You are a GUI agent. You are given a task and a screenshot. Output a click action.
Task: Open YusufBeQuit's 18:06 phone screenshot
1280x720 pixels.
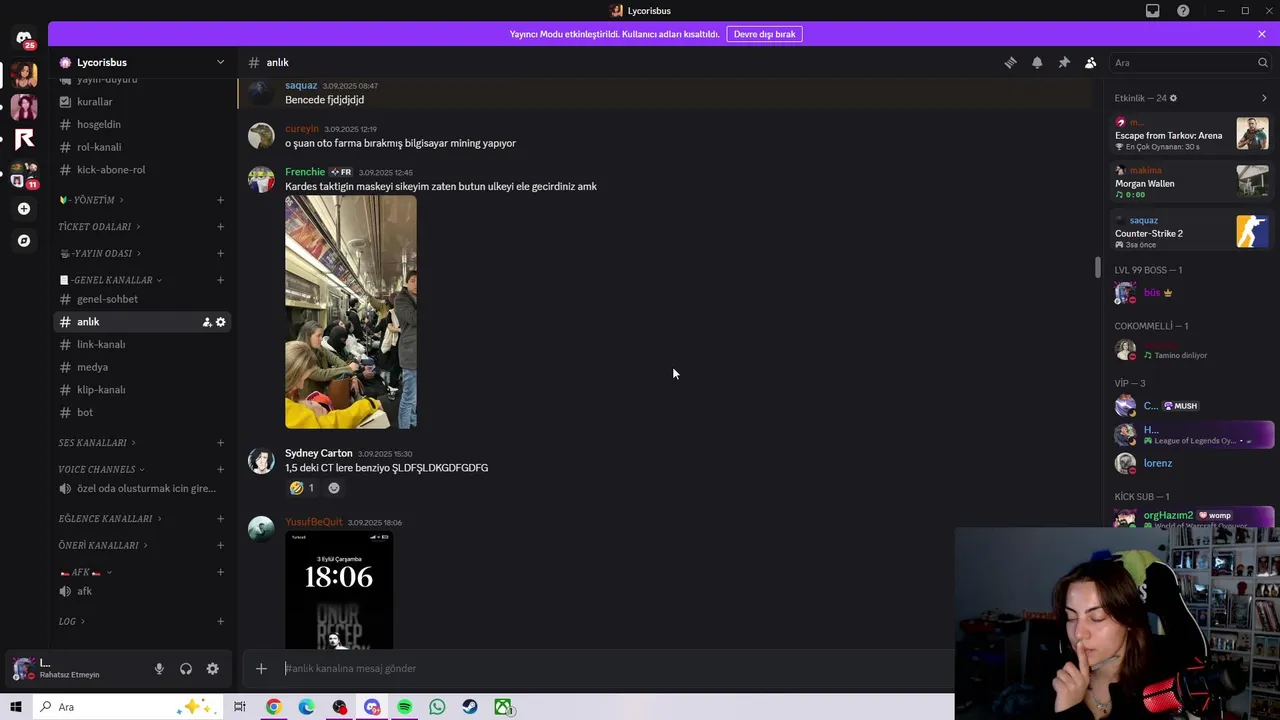pyautogui.click(x=339, y=590)
